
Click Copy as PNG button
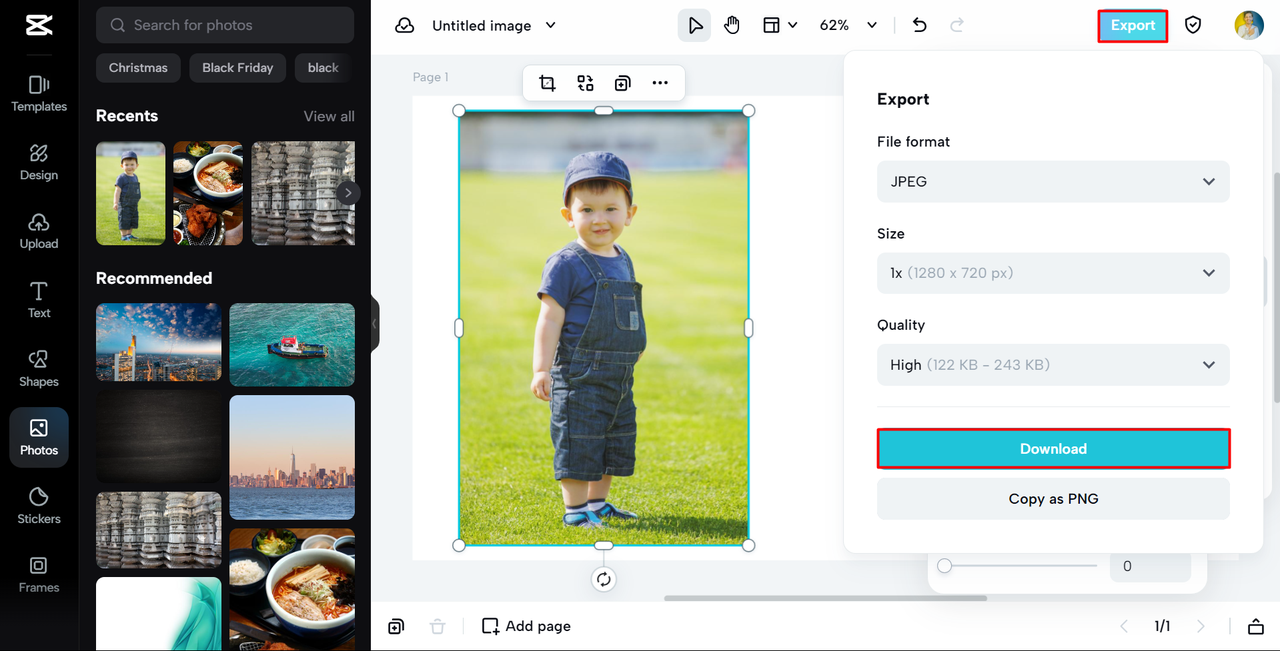[1053, 499]
